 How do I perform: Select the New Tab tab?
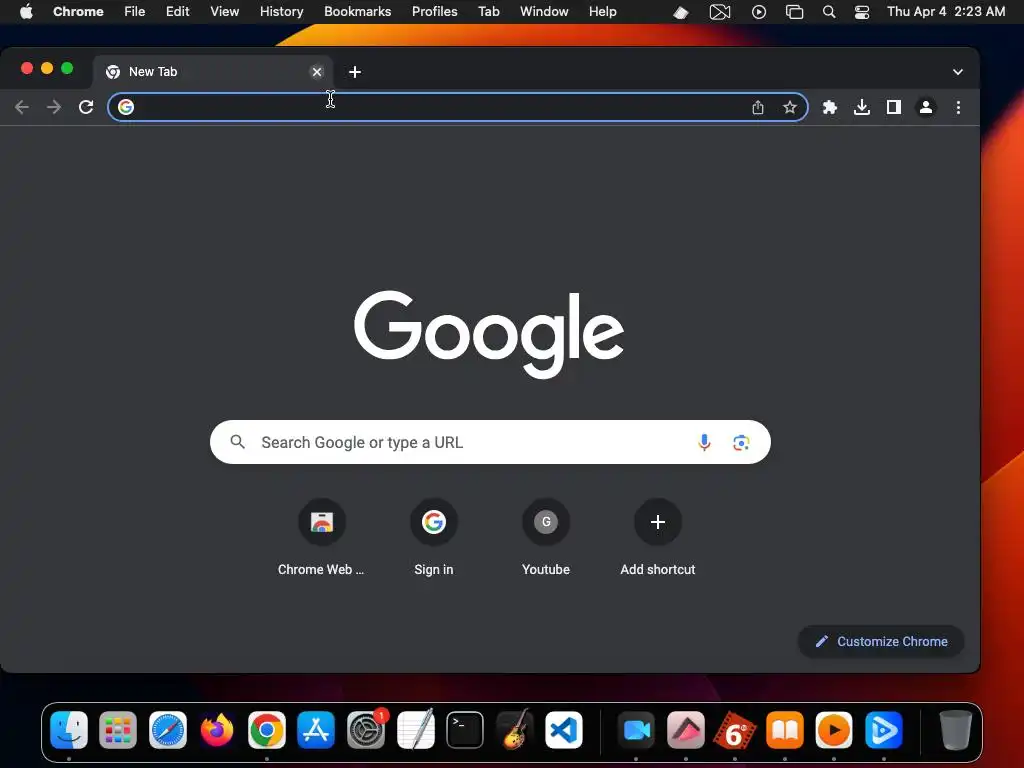(x=213, y=72)
